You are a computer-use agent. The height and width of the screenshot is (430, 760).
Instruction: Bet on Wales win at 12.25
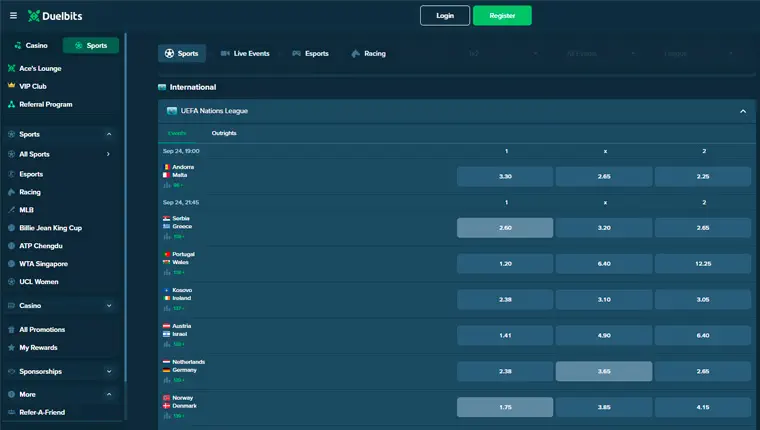(703, 264)
